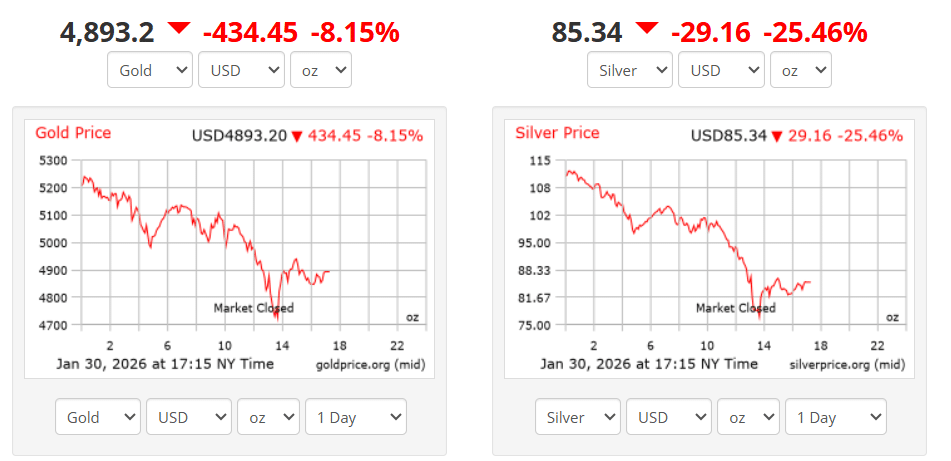Open the USD currency dropdown under the 85.34 price
Image resolution: width=951 pixels, height=461 pixels.
coord(721,71)
